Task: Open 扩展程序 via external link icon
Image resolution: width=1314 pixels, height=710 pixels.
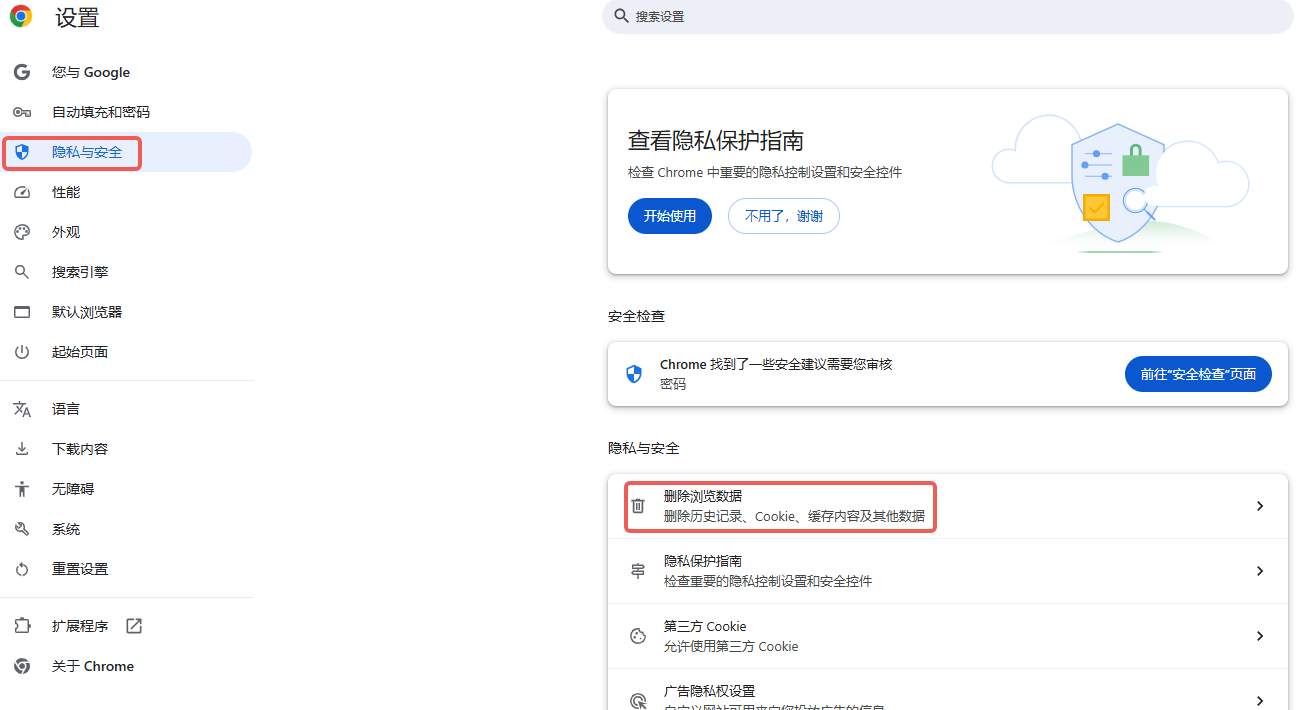Action: [133, 625]
